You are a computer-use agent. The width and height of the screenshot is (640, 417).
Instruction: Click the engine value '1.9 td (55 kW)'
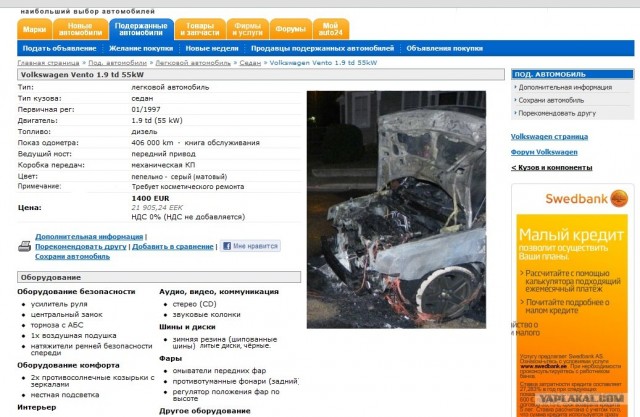(157, 121)
